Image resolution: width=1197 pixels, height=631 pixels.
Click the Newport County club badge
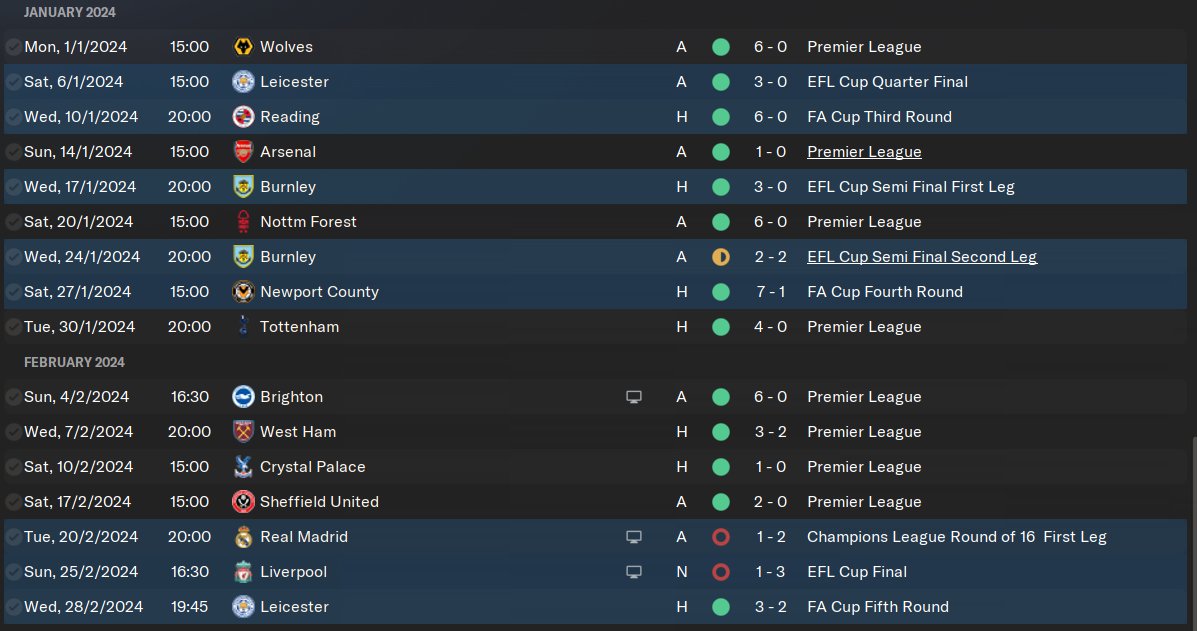[x=242, y=292]
